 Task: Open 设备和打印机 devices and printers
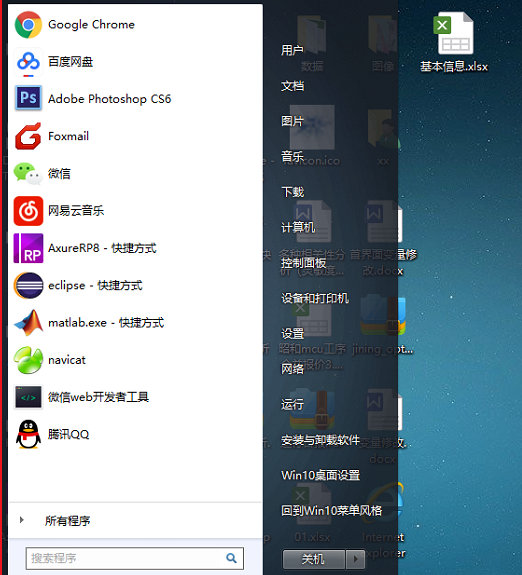pos(315,298)
